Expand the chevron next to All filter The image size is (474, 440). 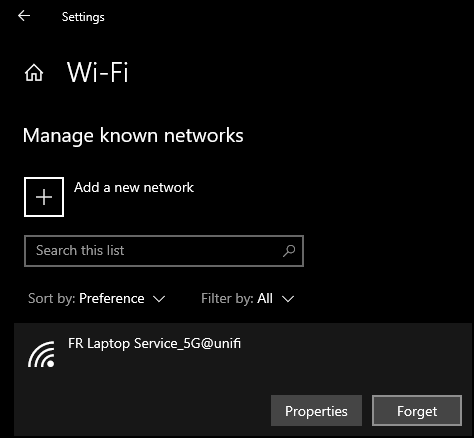point(288,299)
